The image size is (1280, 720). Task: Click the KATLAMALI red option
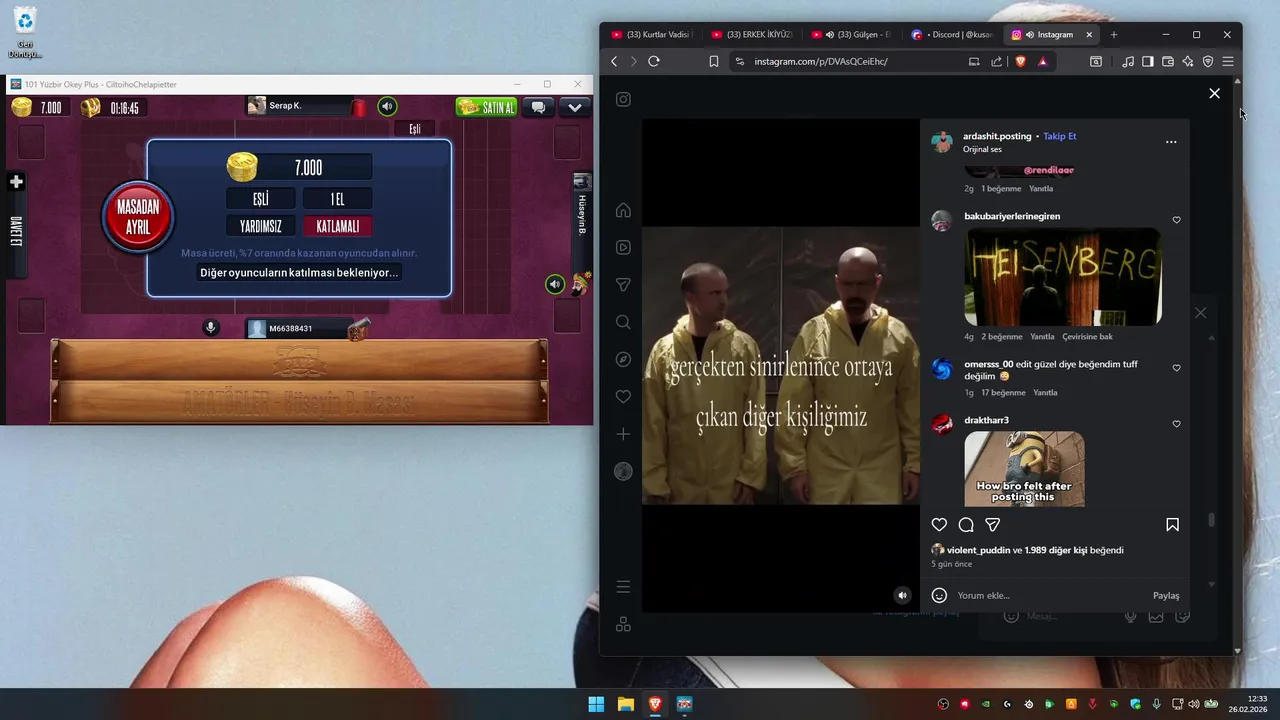click(x=337, y=226)
